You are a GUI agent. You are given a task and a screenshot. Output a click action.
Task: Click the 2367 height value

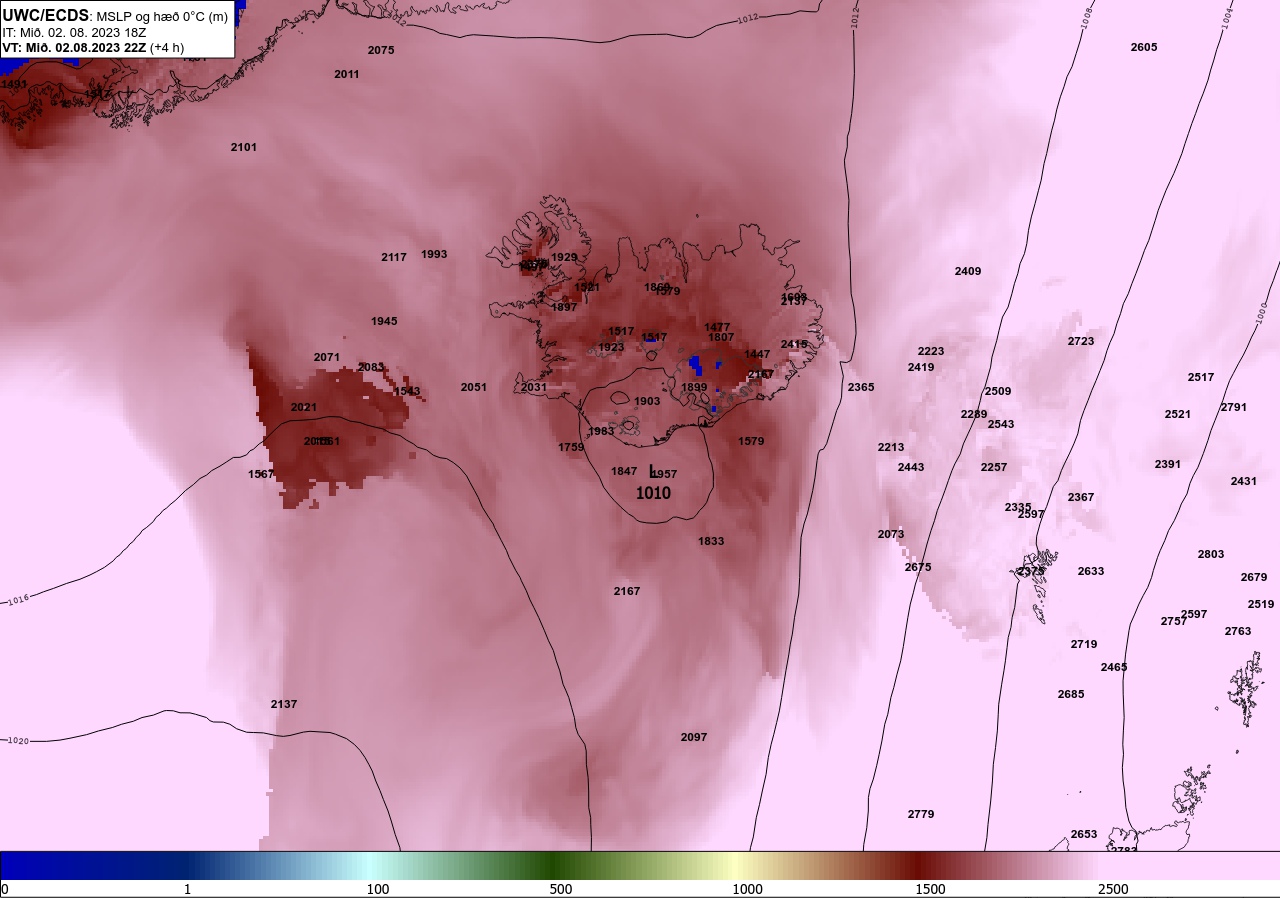pos(1081,497)
